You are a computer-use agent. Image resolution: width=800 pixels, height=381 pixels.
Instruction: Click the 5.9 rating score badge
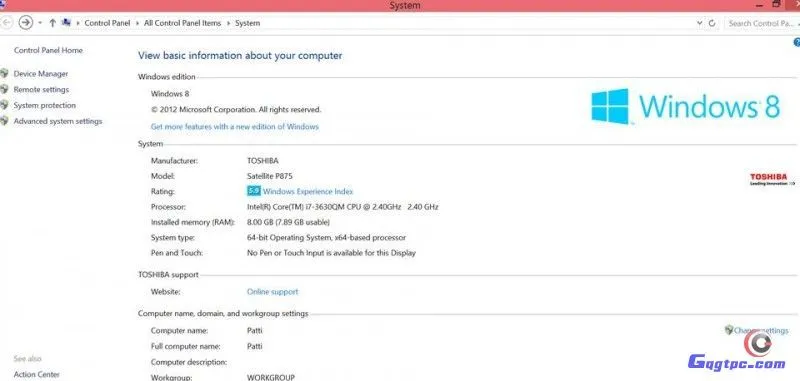coord(254,191)
